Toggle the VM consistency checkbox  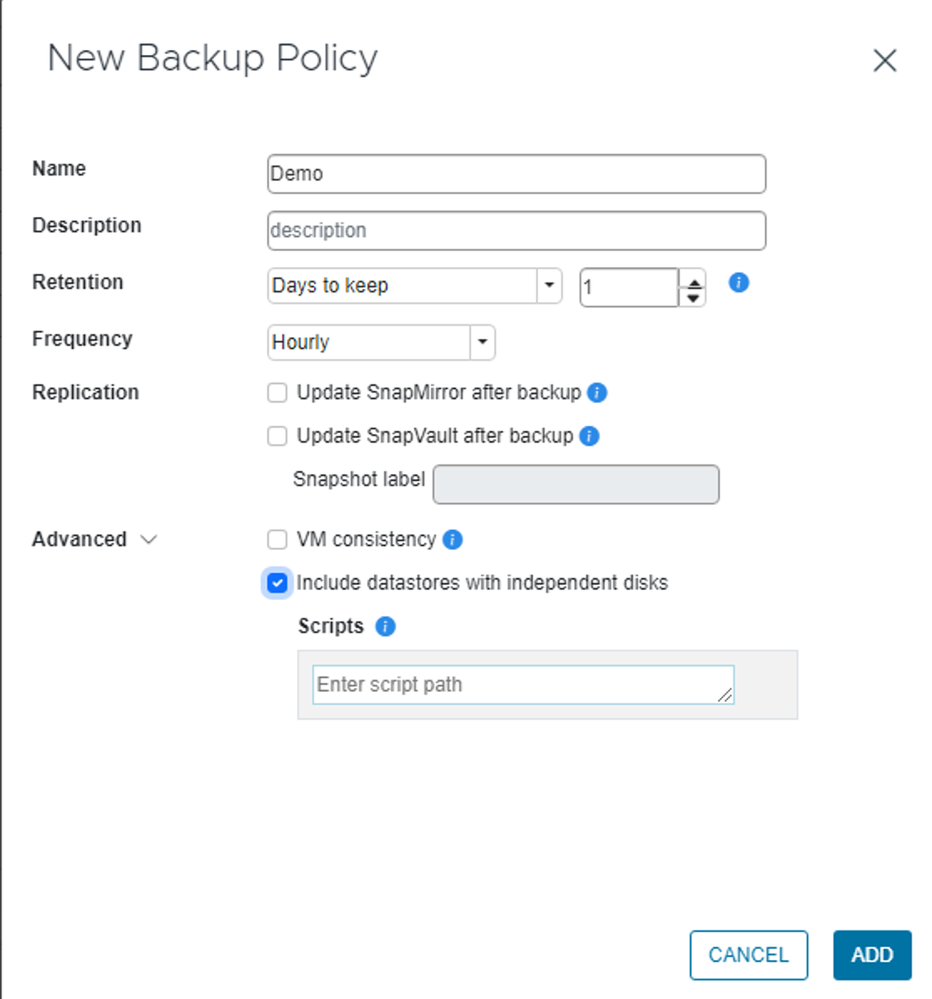coord(278,540)
